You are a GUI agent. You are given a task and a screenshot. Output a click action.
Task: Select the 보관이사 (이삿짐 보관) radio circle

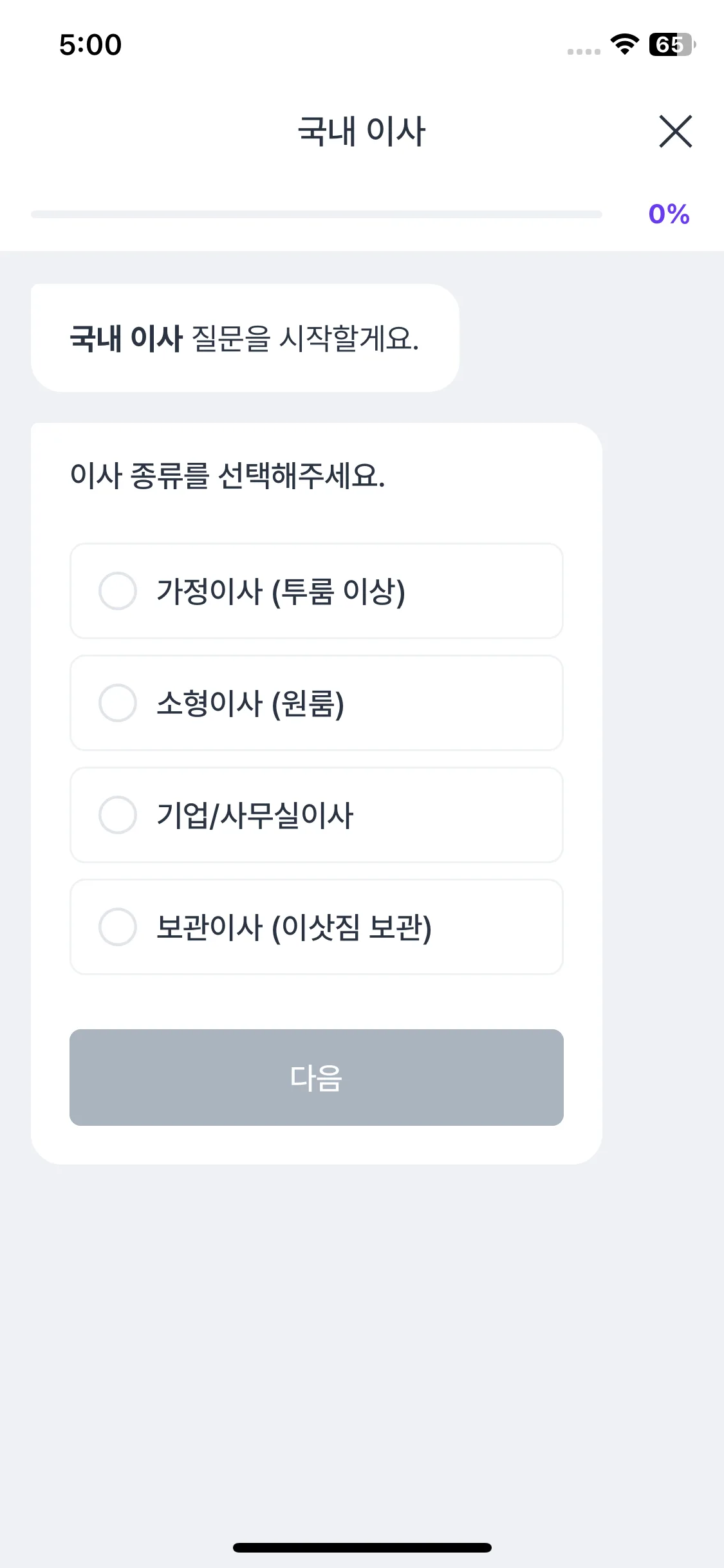pyautogui.click(x=118, y=927)
